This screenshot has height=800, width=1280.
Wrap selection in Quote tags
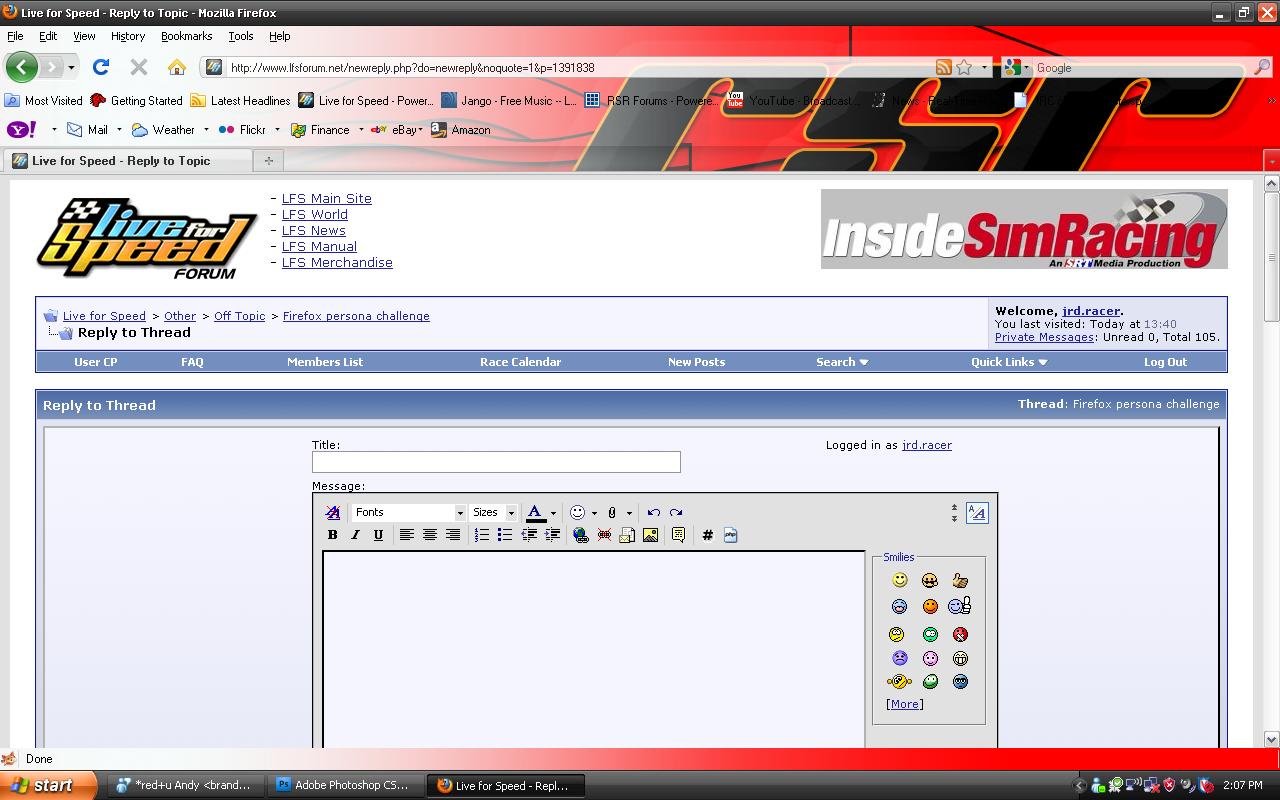pyautogui.click(x=678, y=535)
